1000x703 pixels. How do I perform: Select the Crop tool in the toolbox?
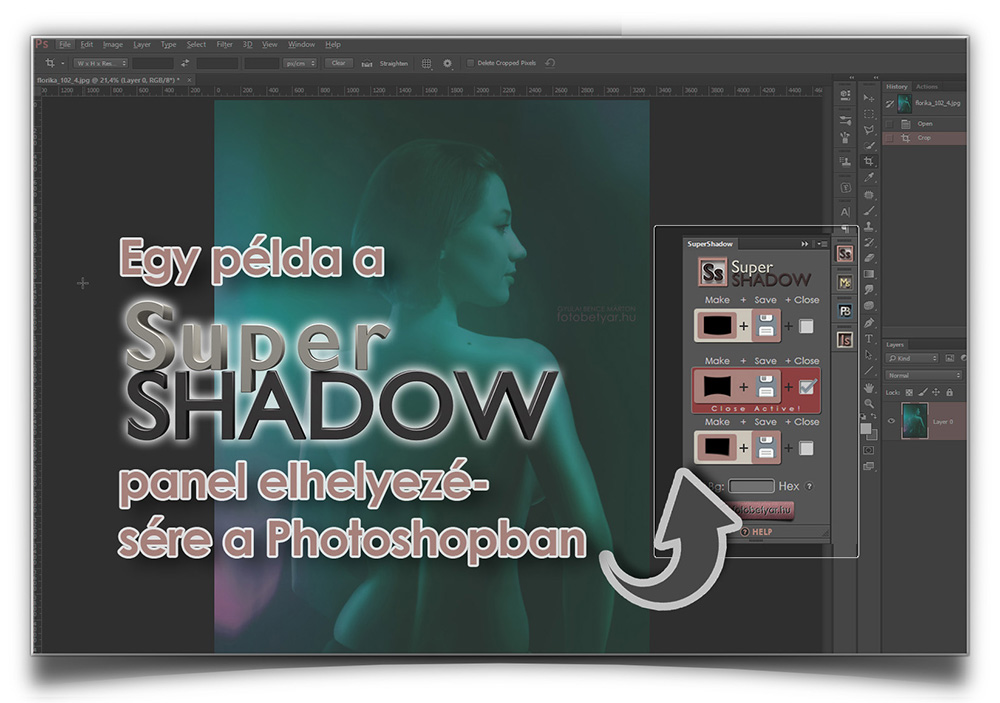[869, 162]
